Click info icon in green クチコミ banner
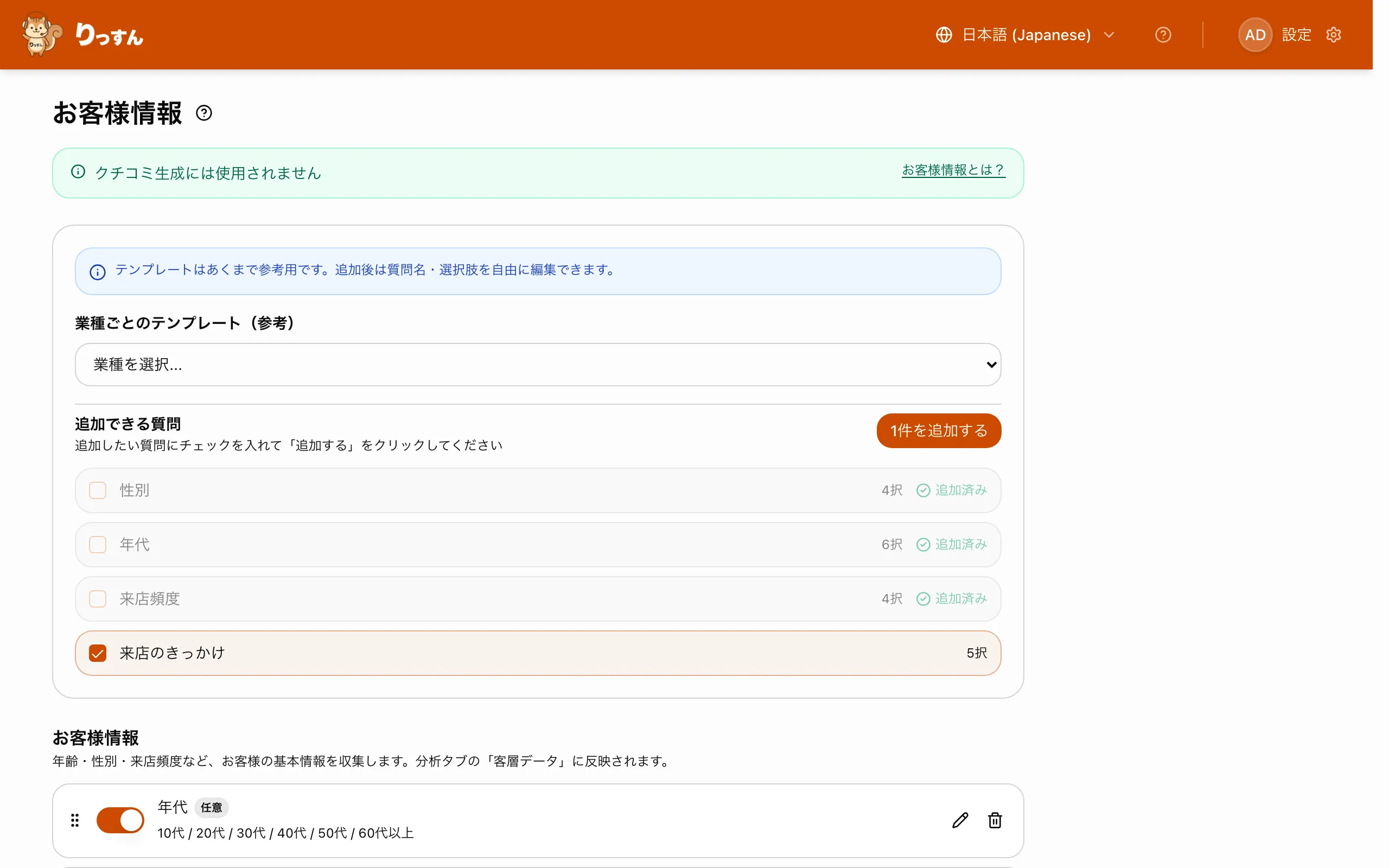The image size is (1389, 868). [x=78, y=171]
